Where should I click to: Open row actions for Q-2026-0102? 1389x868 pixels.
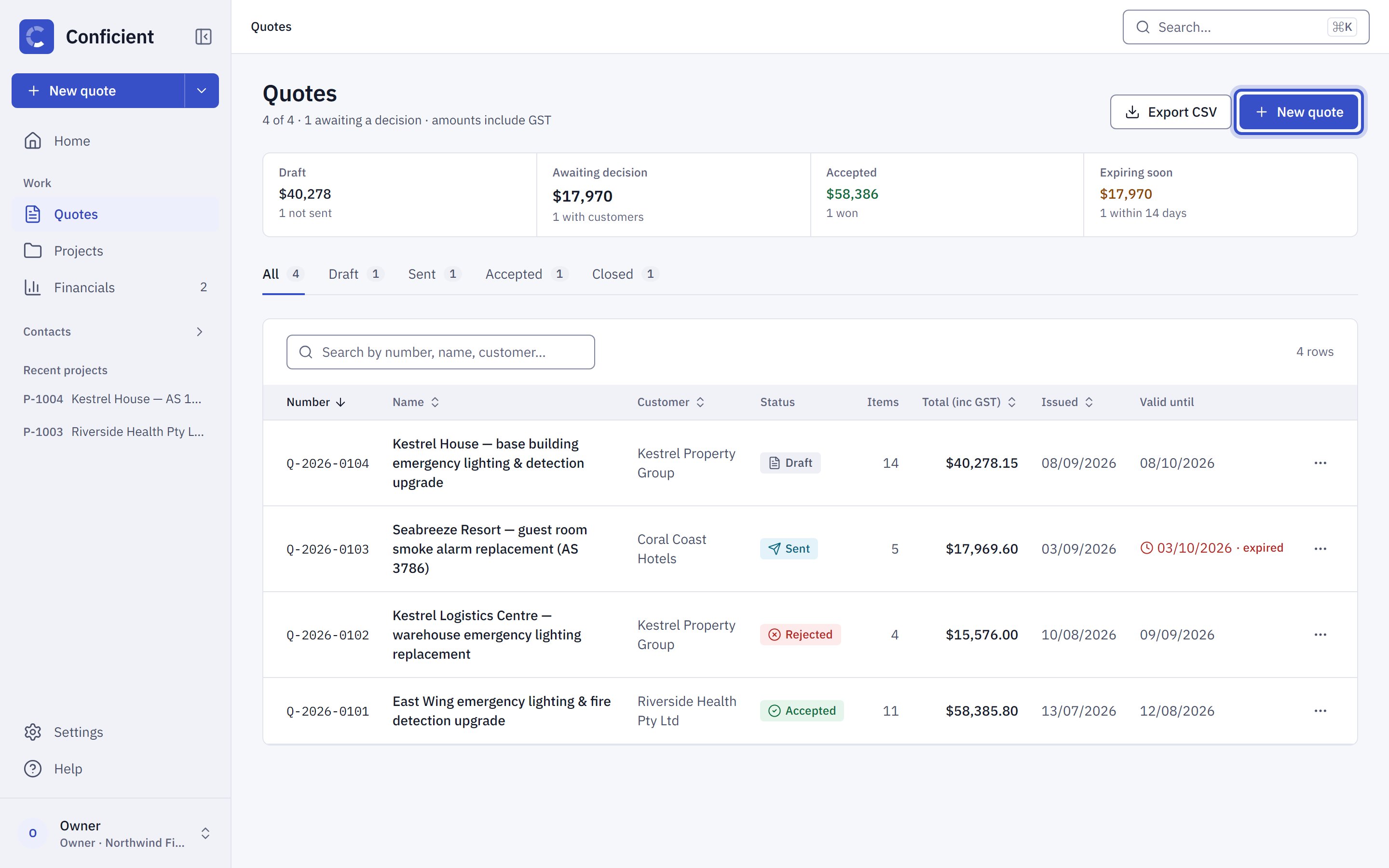[x=1320, y=635]
